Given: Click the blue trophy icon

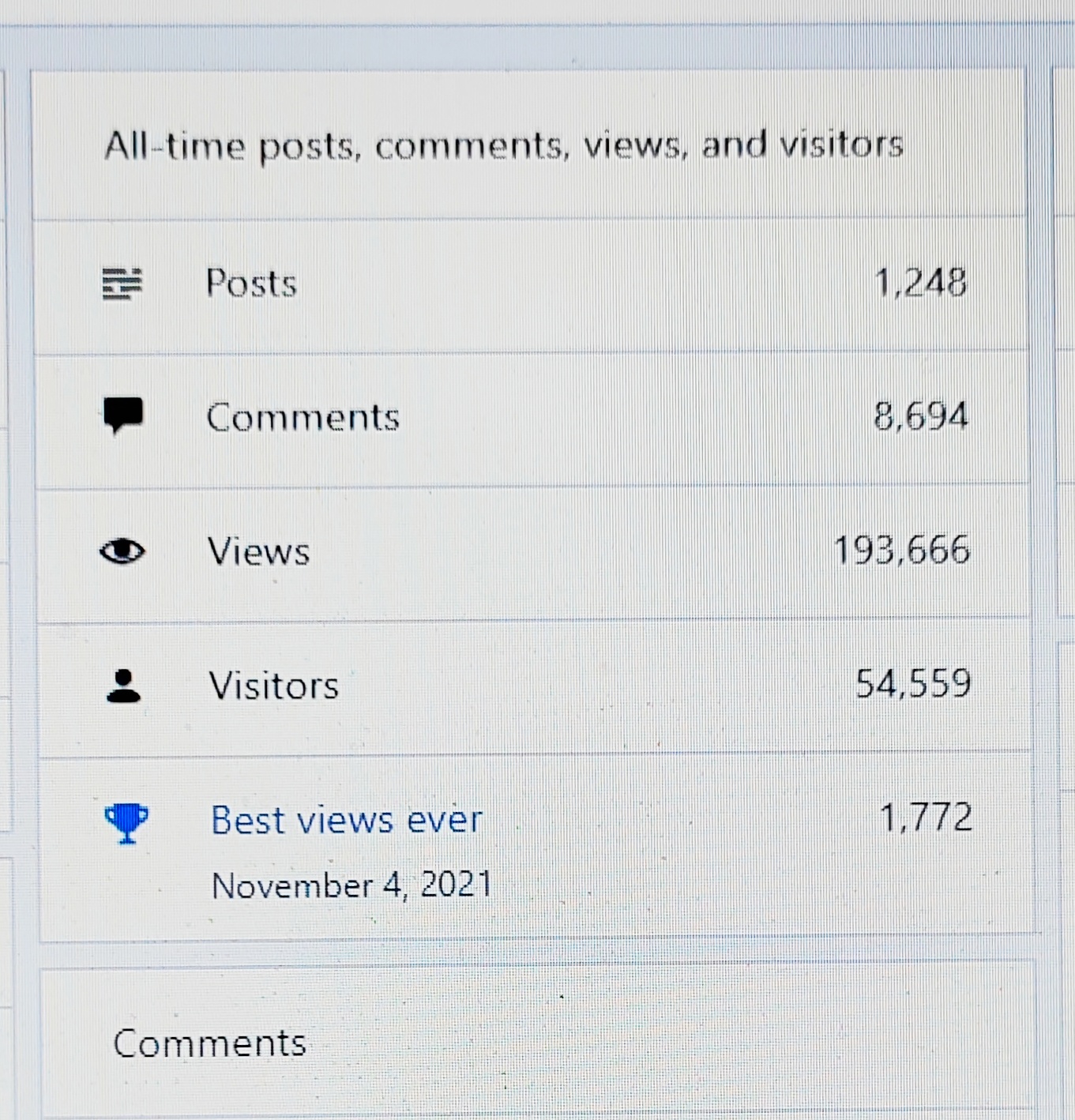Looking at the screenshot, I should pos(126,822).
